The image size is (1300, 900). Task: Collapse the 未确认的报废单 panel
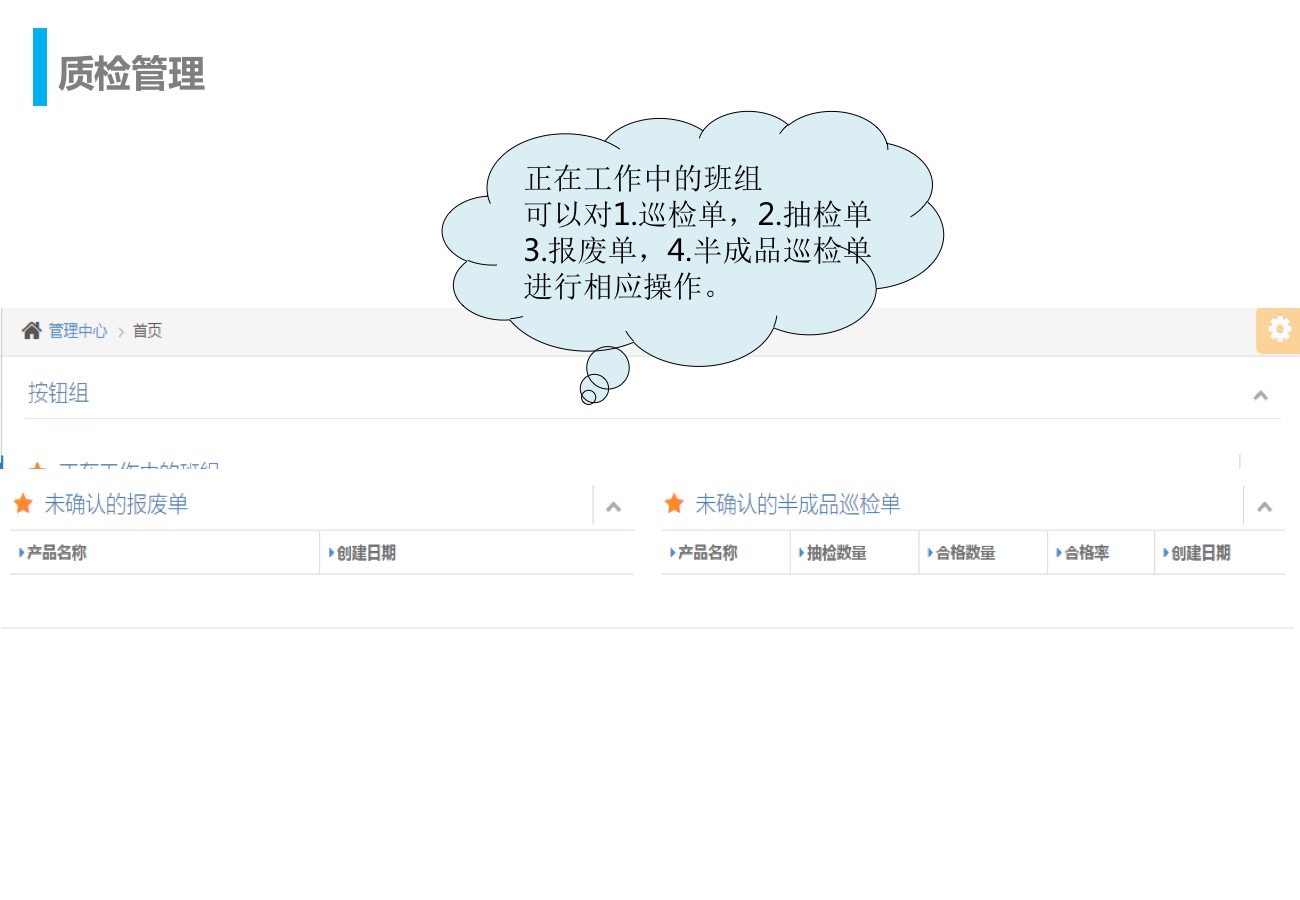tap(613, 507)
